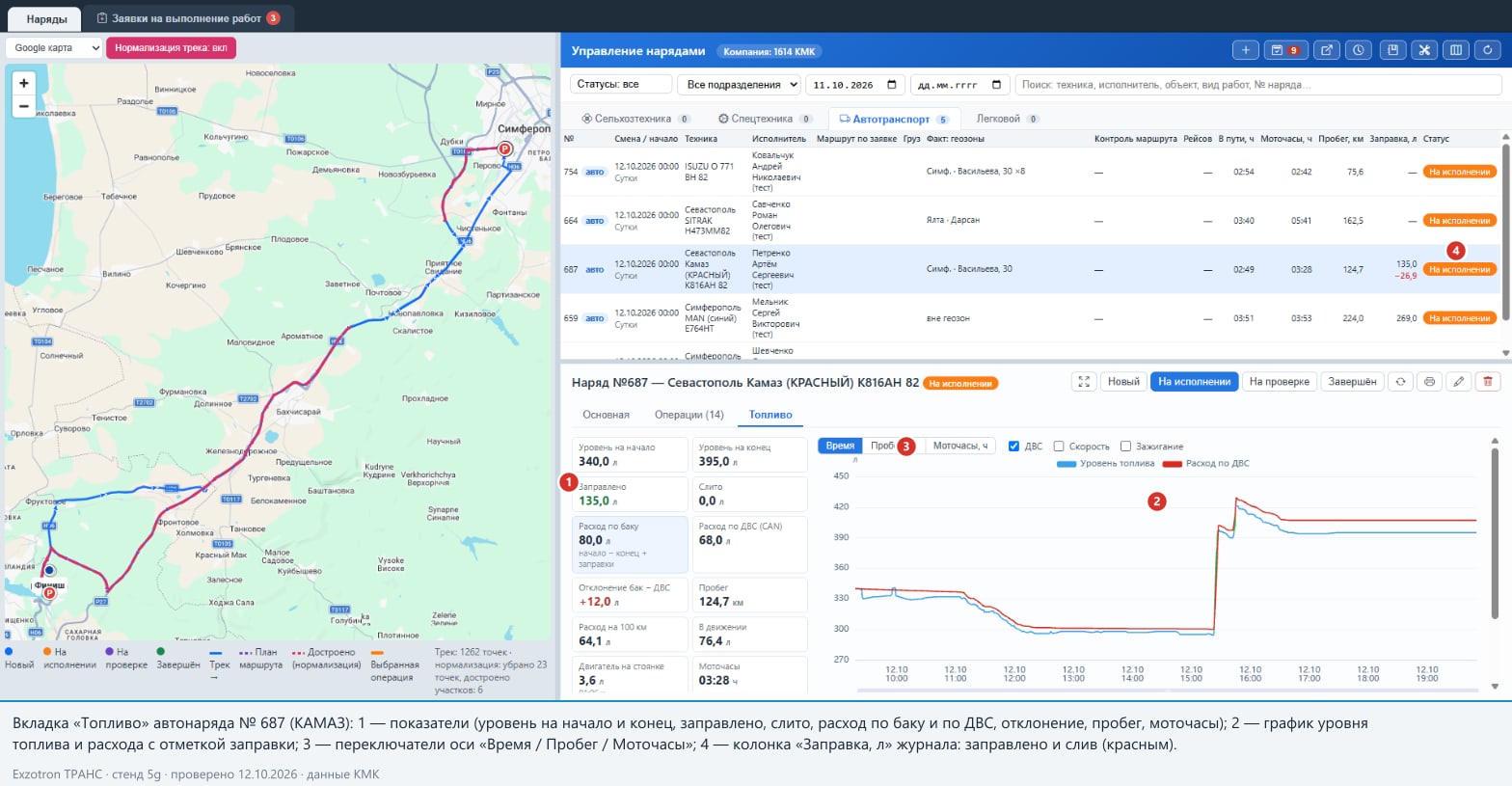Open the Все подразделения dropdown
Image resolution: width=1512 pixels, height=786 pixels.
740,85
